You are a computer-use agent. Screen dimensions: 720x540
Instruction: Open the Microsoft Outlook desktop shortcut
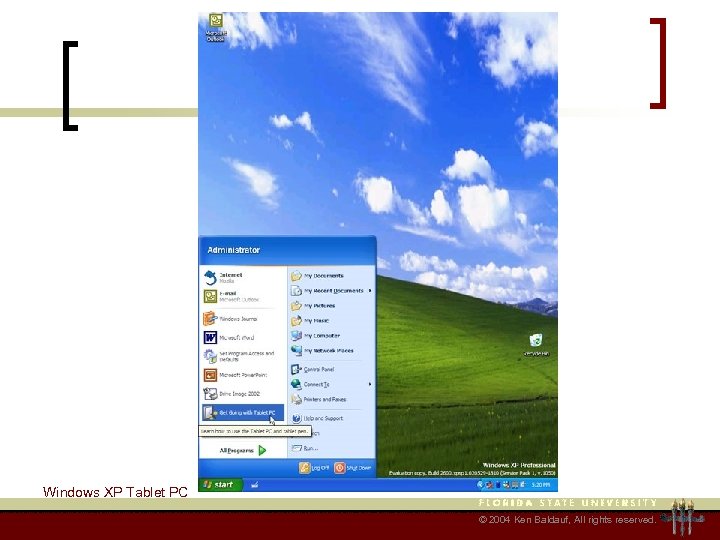pyautogui.click(x=216, y=28)
